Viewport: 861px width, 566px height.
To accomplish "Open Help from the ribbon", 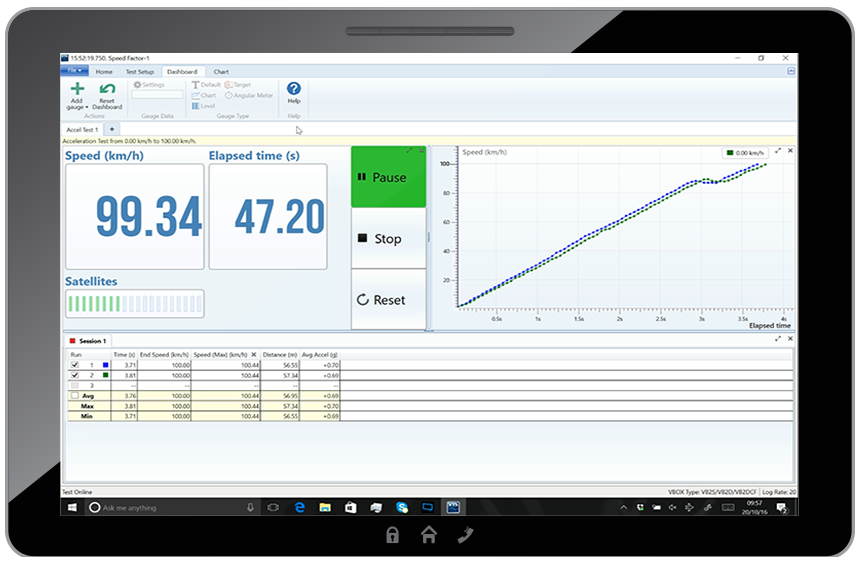I will tap(293, 90).
